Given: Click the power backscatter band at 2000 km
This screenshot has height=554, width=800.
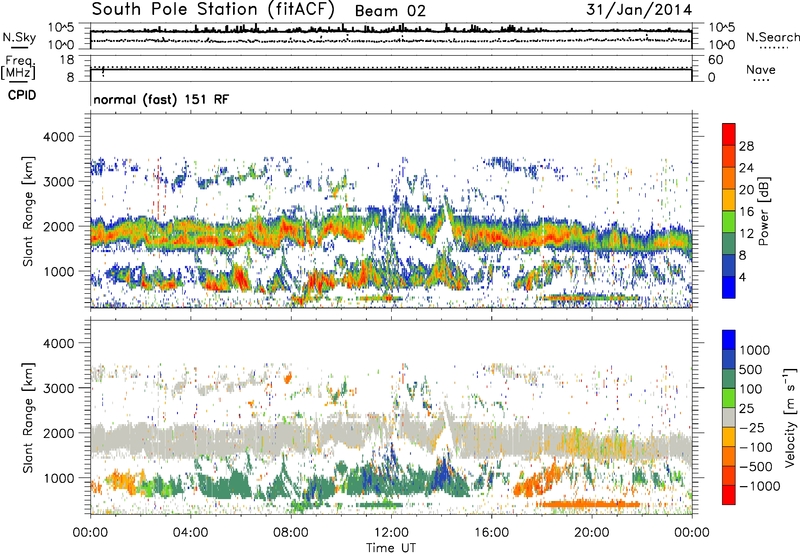Looking at the screenshot, I should coord(391,230).
